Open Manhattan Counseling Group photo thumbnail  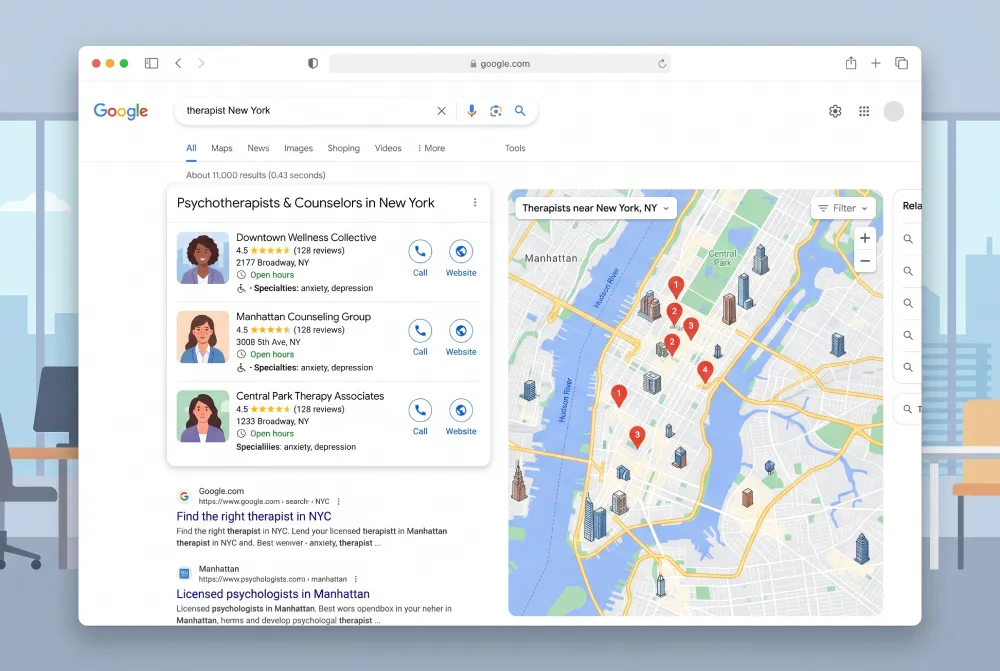(x=203, y=337)
